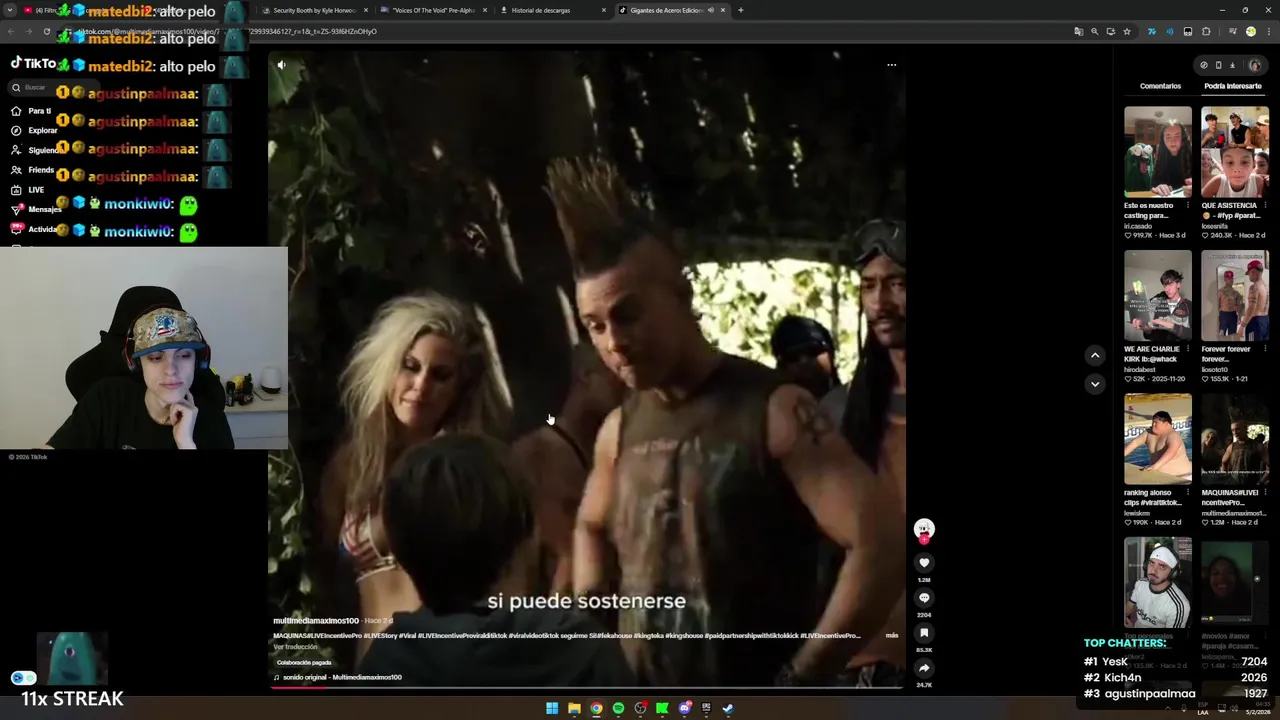This screenshot has height=720, width=1280.
Task: Save the video with bookmark icon
Action: point(924,633)
